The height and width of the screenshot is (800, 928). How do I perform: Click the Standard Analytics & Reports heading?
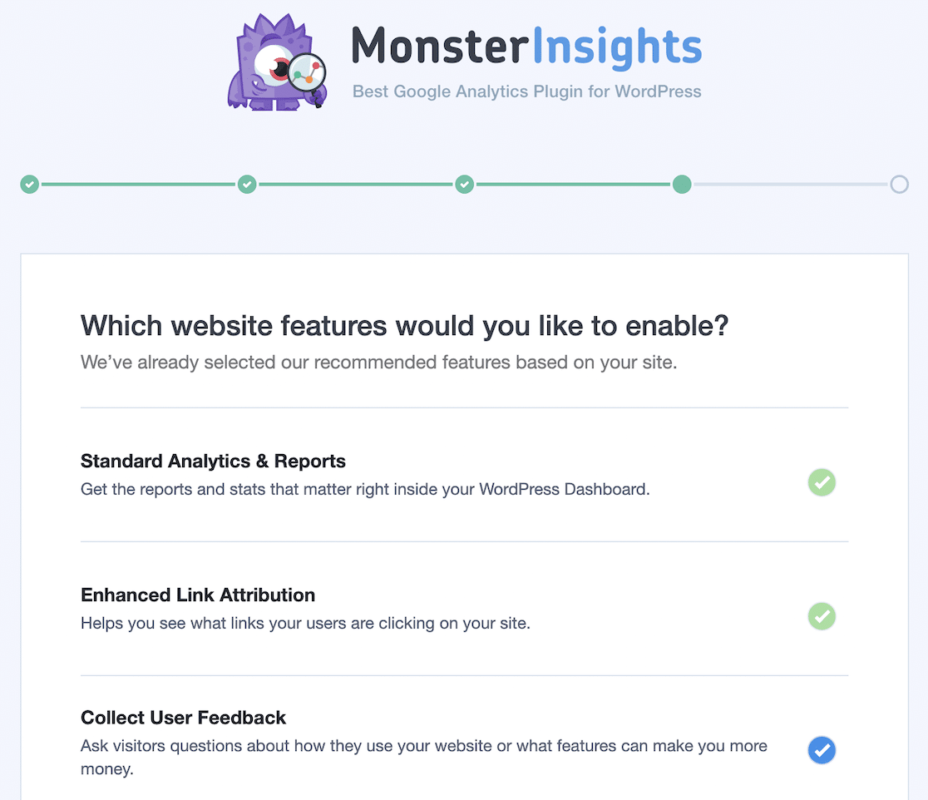[213, 461]
